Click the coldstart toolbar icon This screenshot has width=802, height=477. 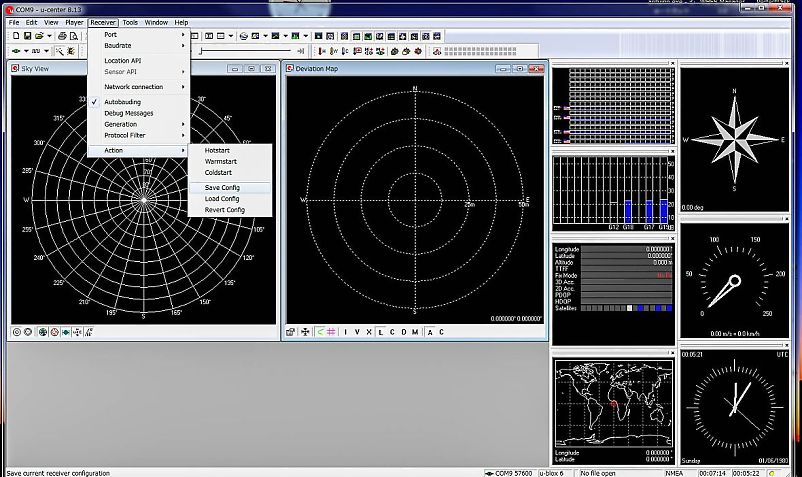tap(345, 51)
